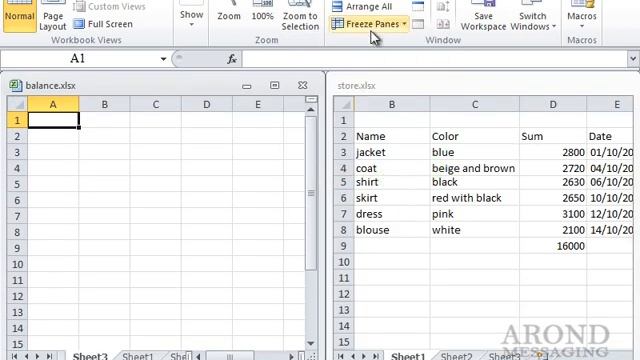640x360 pixels.
Task: Select column A header in balance.xlsx
Action: tap(53, 104)
